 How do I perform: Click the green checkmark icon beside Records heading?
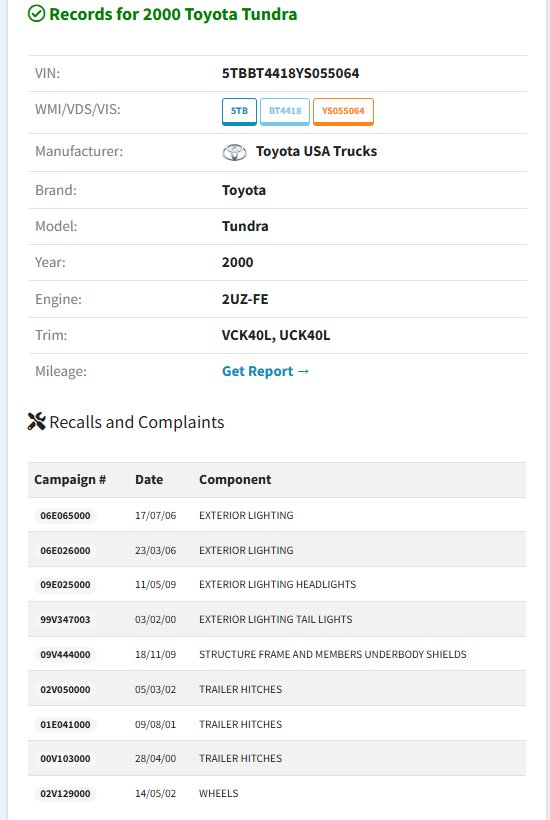[x=36, y=14]
